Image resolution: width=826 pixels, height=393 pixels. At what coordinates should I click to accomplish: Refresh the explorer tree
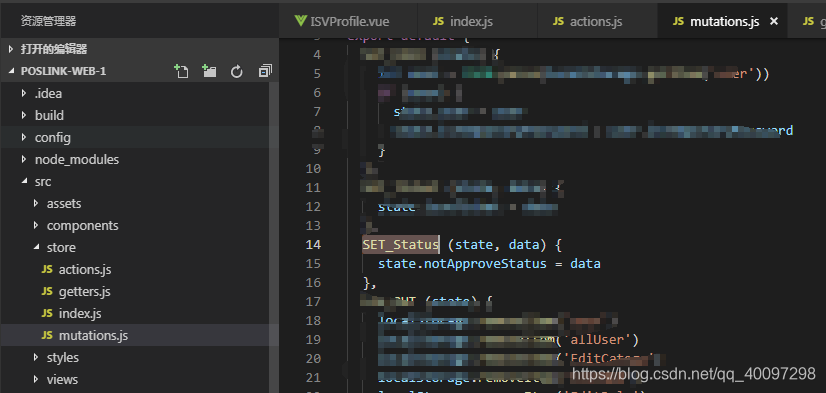(237, 71)
